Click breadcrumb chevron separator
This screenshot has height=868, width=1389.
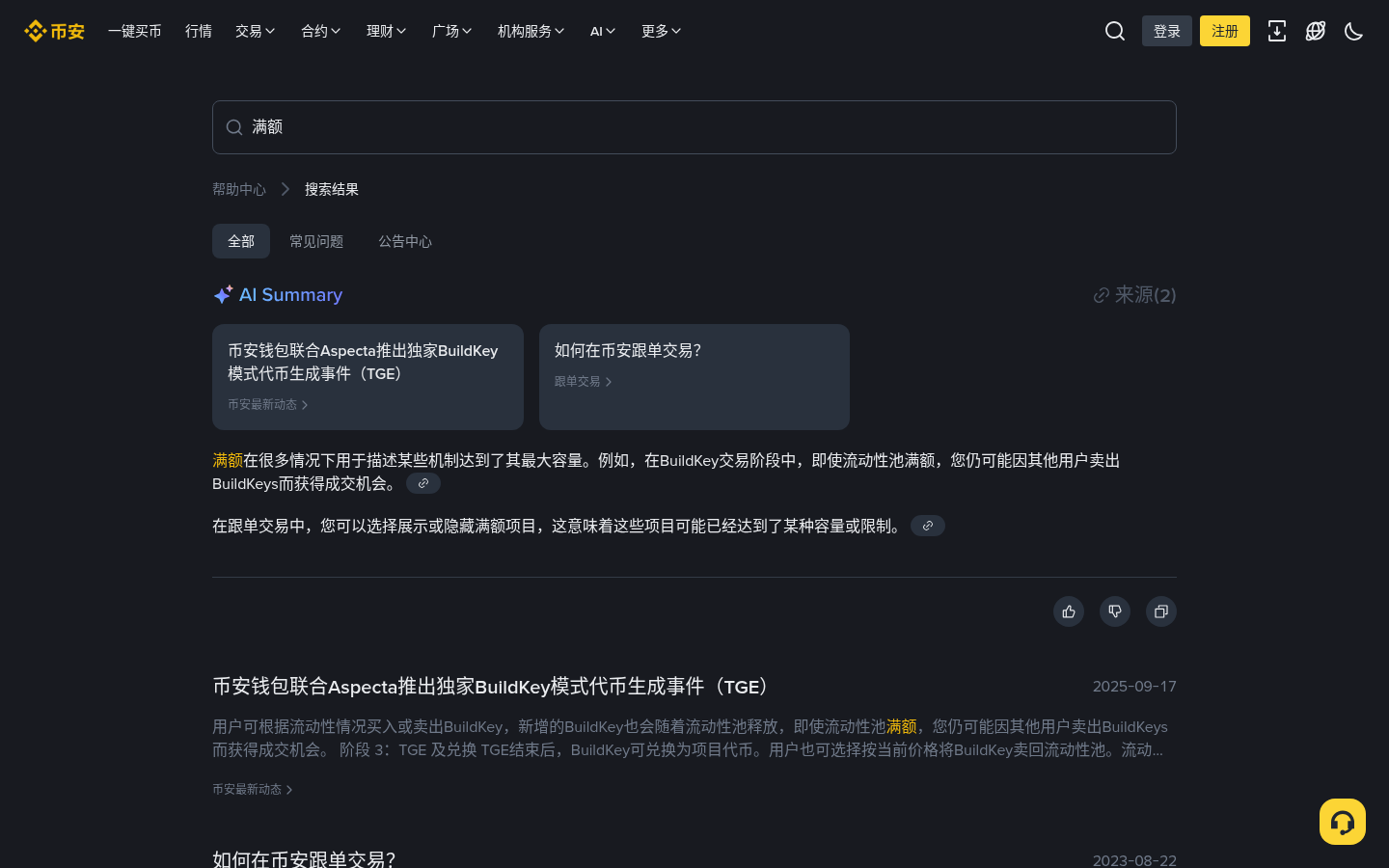pos(286,189)
